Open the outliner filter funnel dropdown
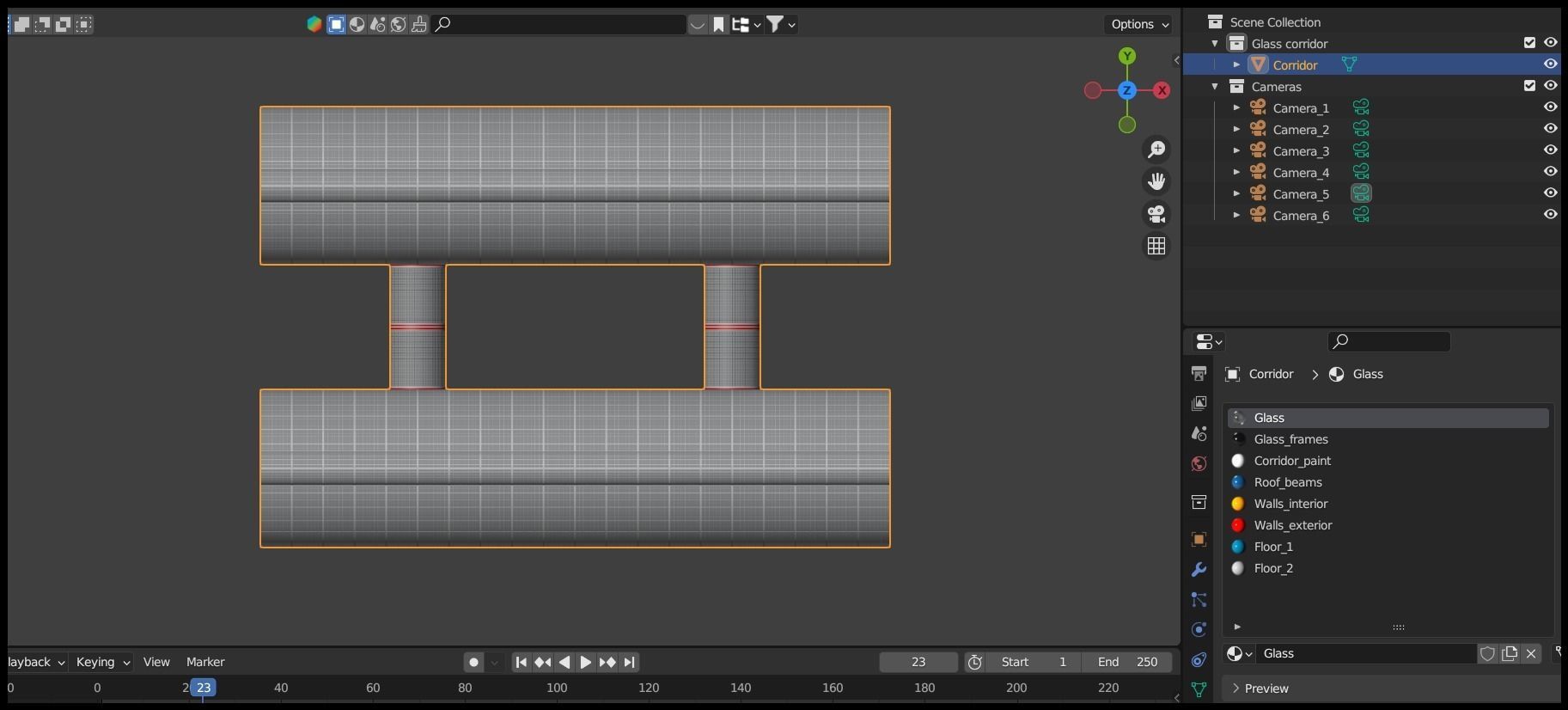1568x710 pixels. pos(780,24)
